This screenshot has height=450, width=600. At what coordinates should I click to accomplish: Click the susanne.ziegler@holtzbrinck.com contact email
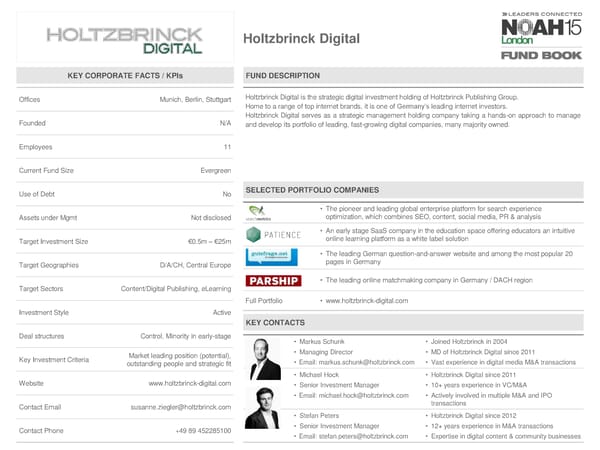[181, 407]
